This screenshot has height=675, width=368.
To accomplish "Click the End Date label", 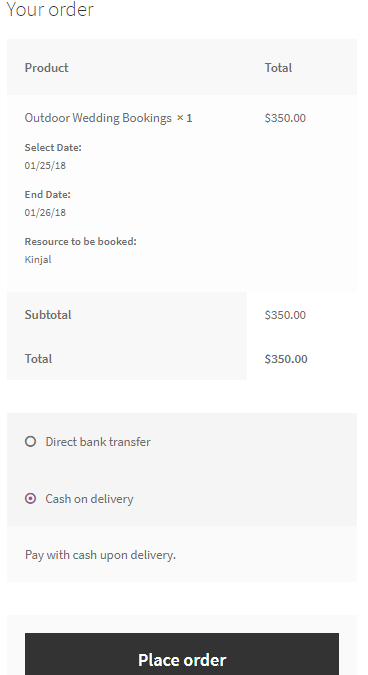I will pos(47,195).
